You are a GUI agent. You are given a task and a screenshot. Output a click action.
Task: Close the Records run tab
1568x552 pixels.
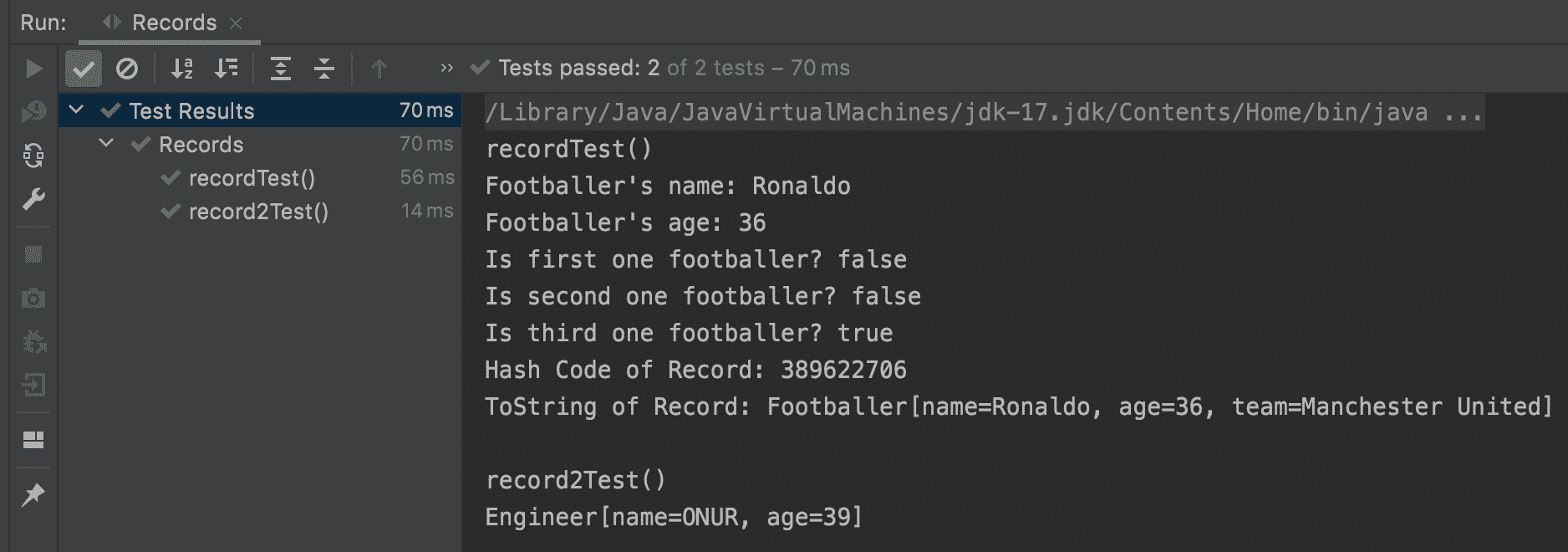pyautogui.click(x=237, y=23)
